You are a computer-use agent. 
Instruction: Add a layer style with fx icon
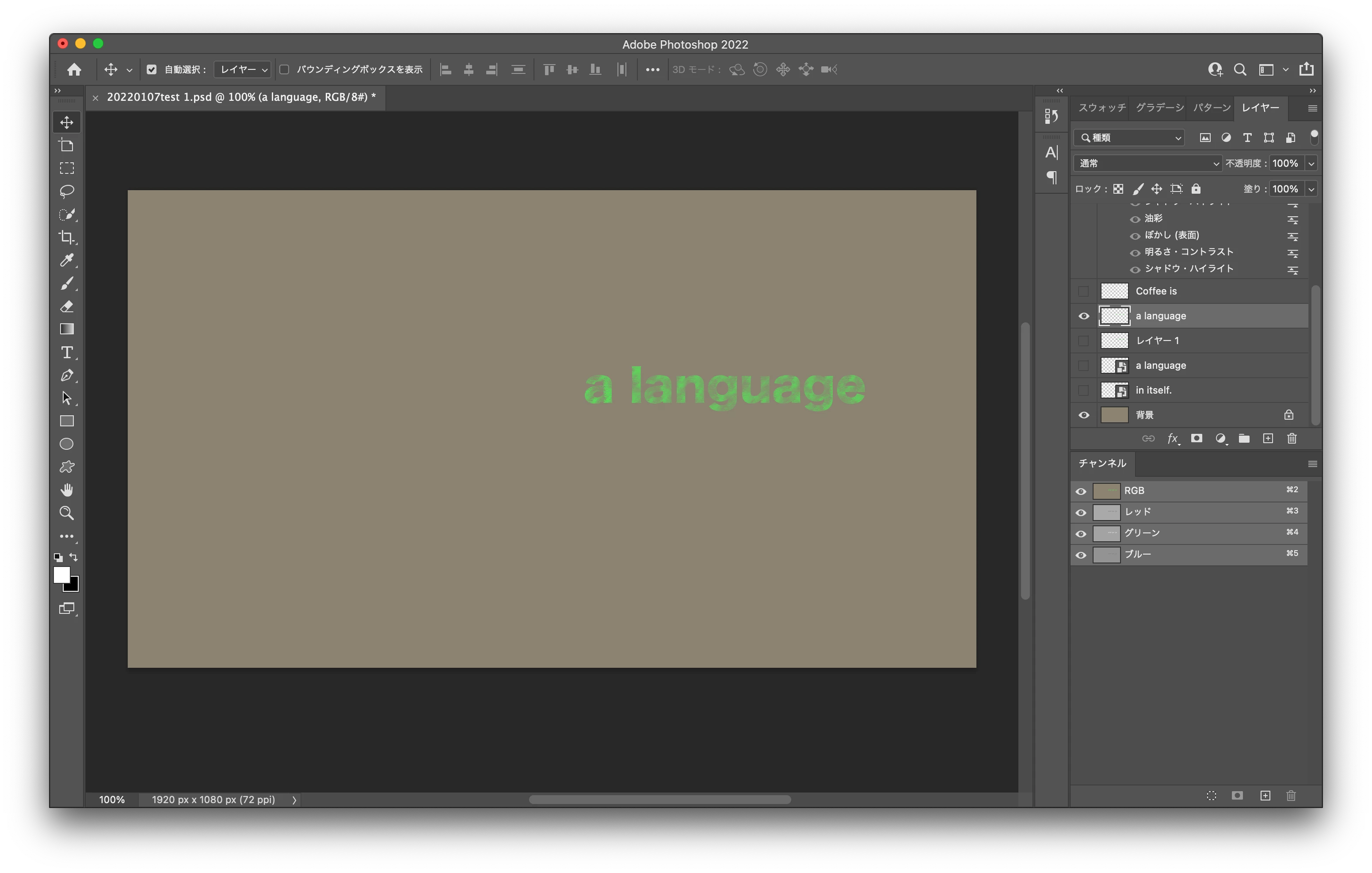1173,439
